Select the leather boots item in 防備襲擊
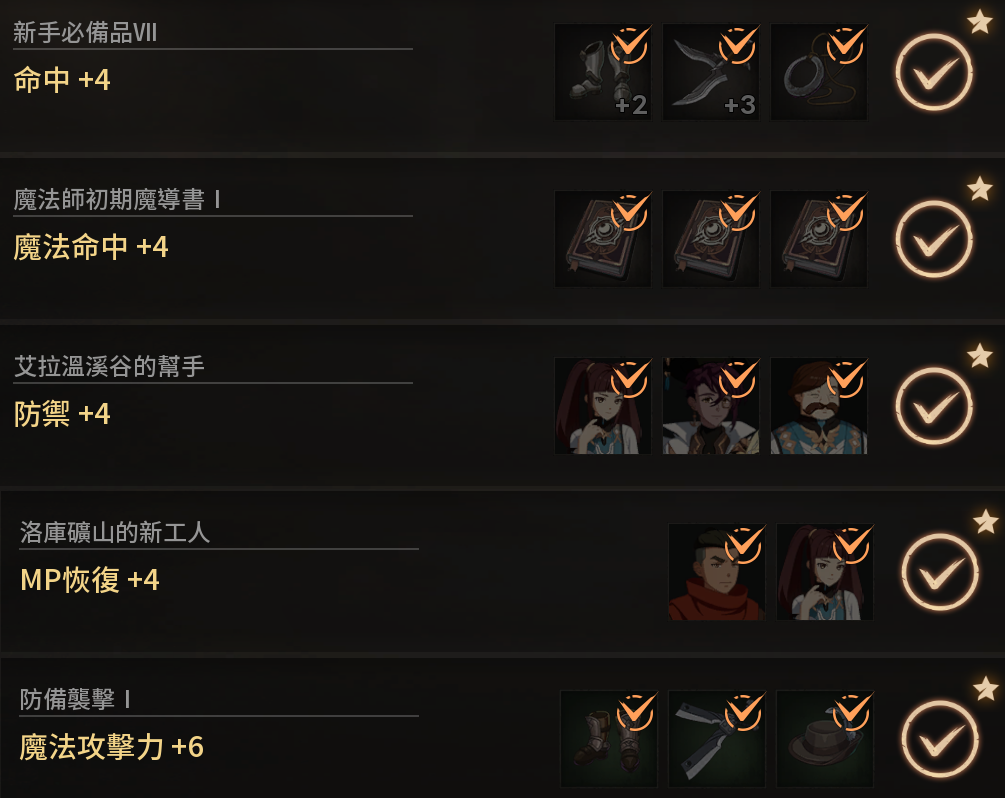Image resolution: width=1005 pixels, height=798 pixels. point(609,738)
